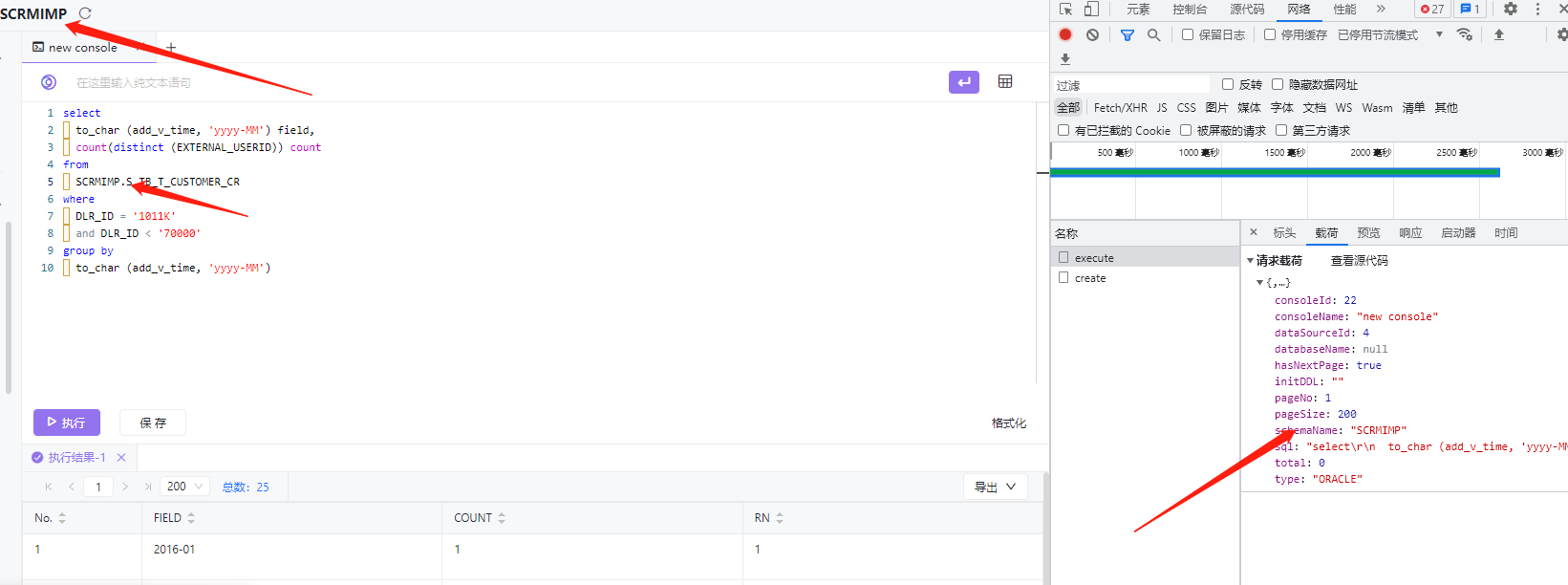Sort by the FIELD column
Image resolution: width=1568 pixels, height=585 pixels.
[x=191, y=518]
